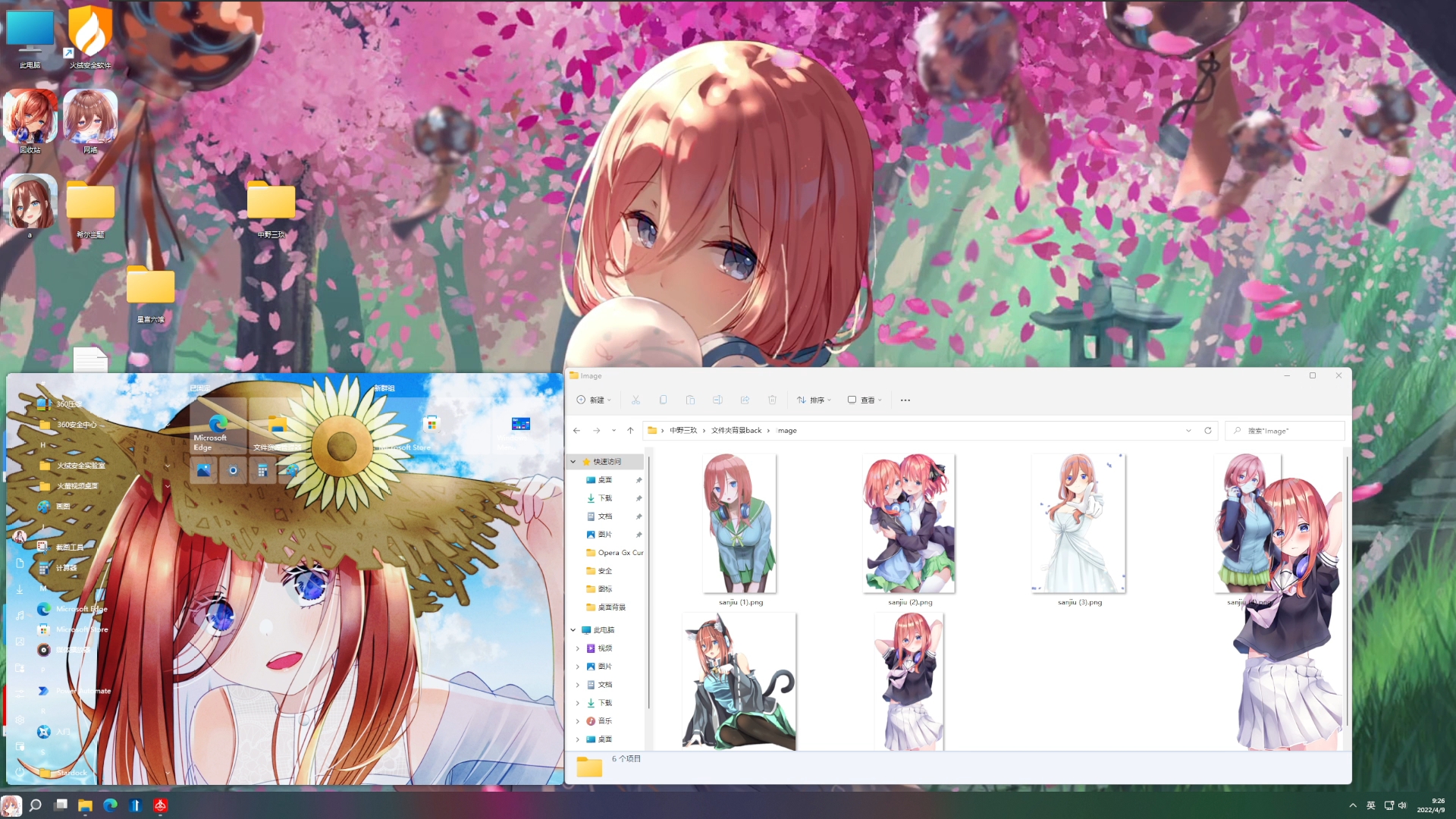Click the Cut scissors icon in Explorer toolbar
The image size is (1456, 819).
635,400
